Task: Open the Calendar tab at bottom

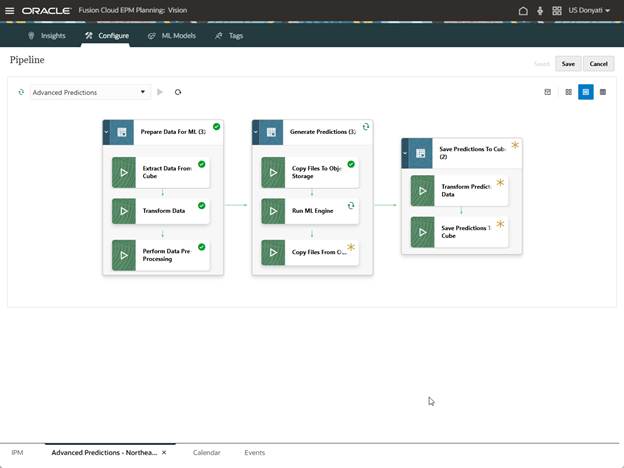Action: (206, 453)
